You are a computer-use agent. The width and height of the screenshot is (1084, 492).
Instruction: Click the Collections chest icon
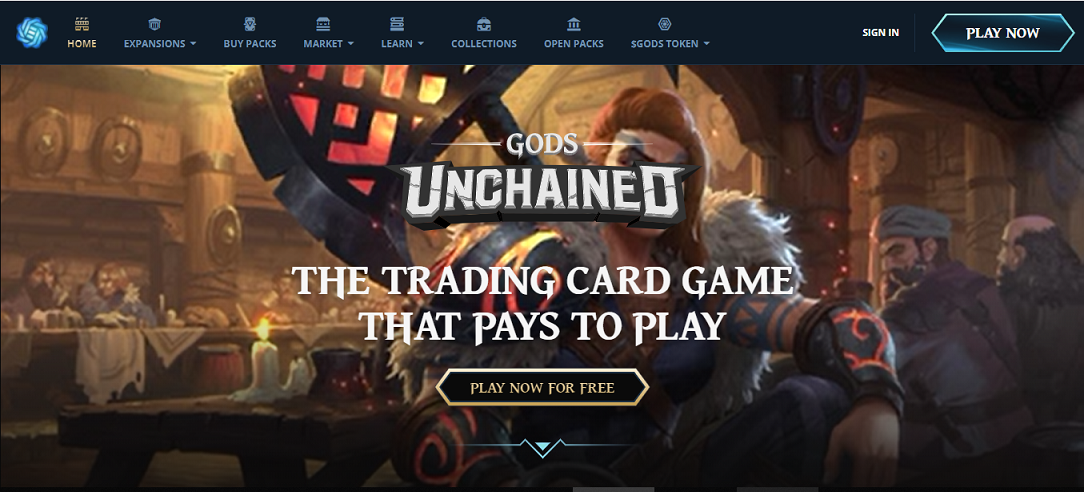[x=484, y=24]
